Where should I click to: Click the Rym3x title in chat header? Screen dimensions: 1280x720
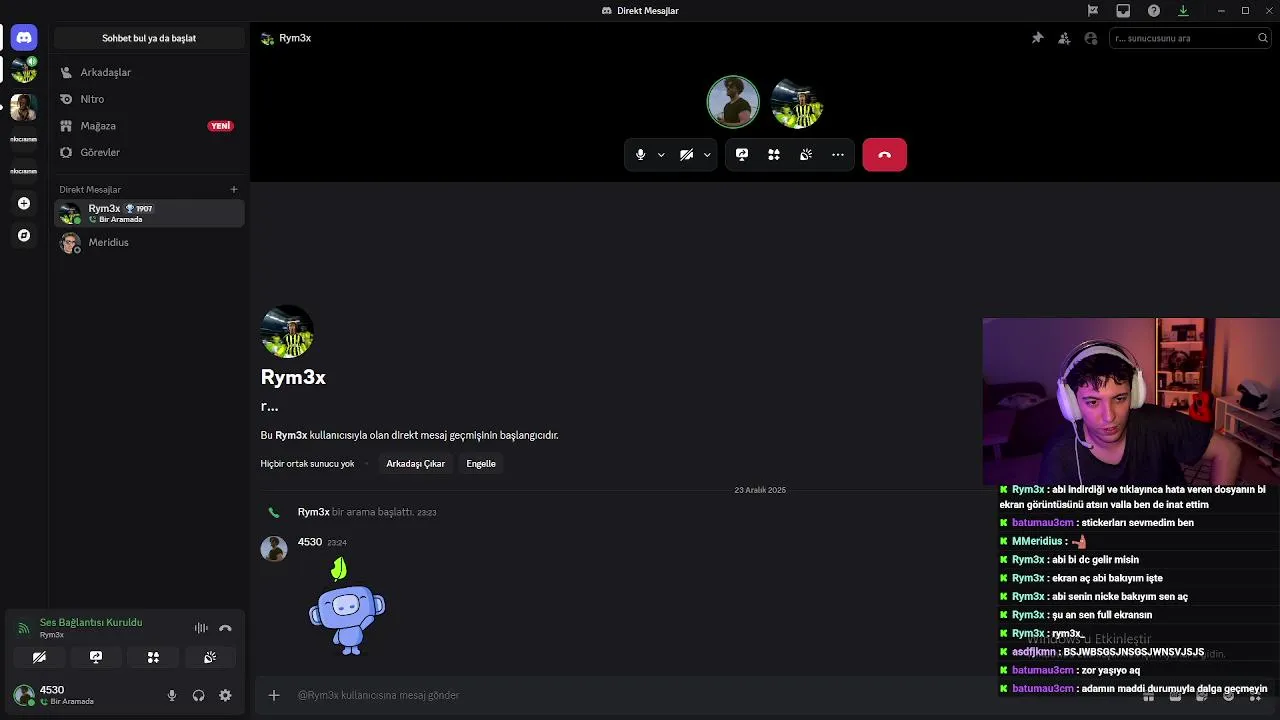coord(295,38)
